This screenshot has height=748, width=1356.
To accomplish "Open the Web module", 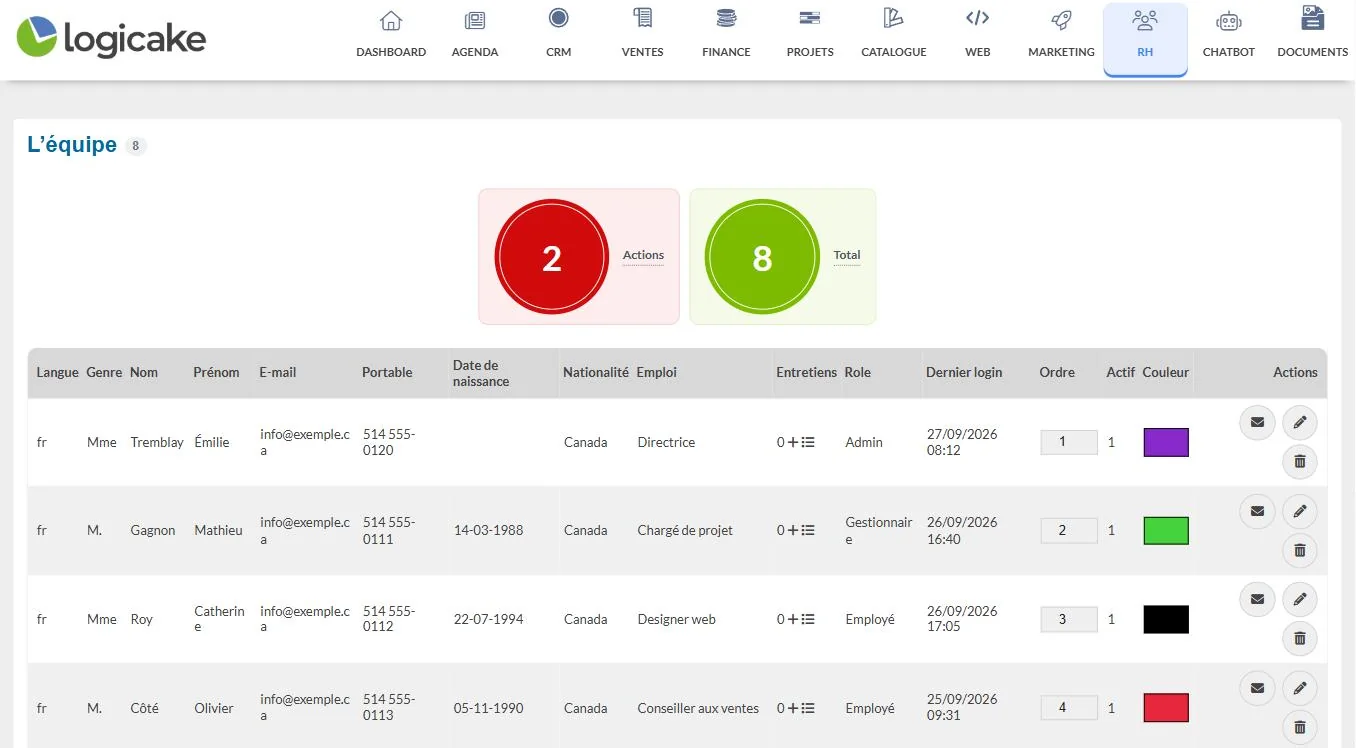I will point(978,35).
